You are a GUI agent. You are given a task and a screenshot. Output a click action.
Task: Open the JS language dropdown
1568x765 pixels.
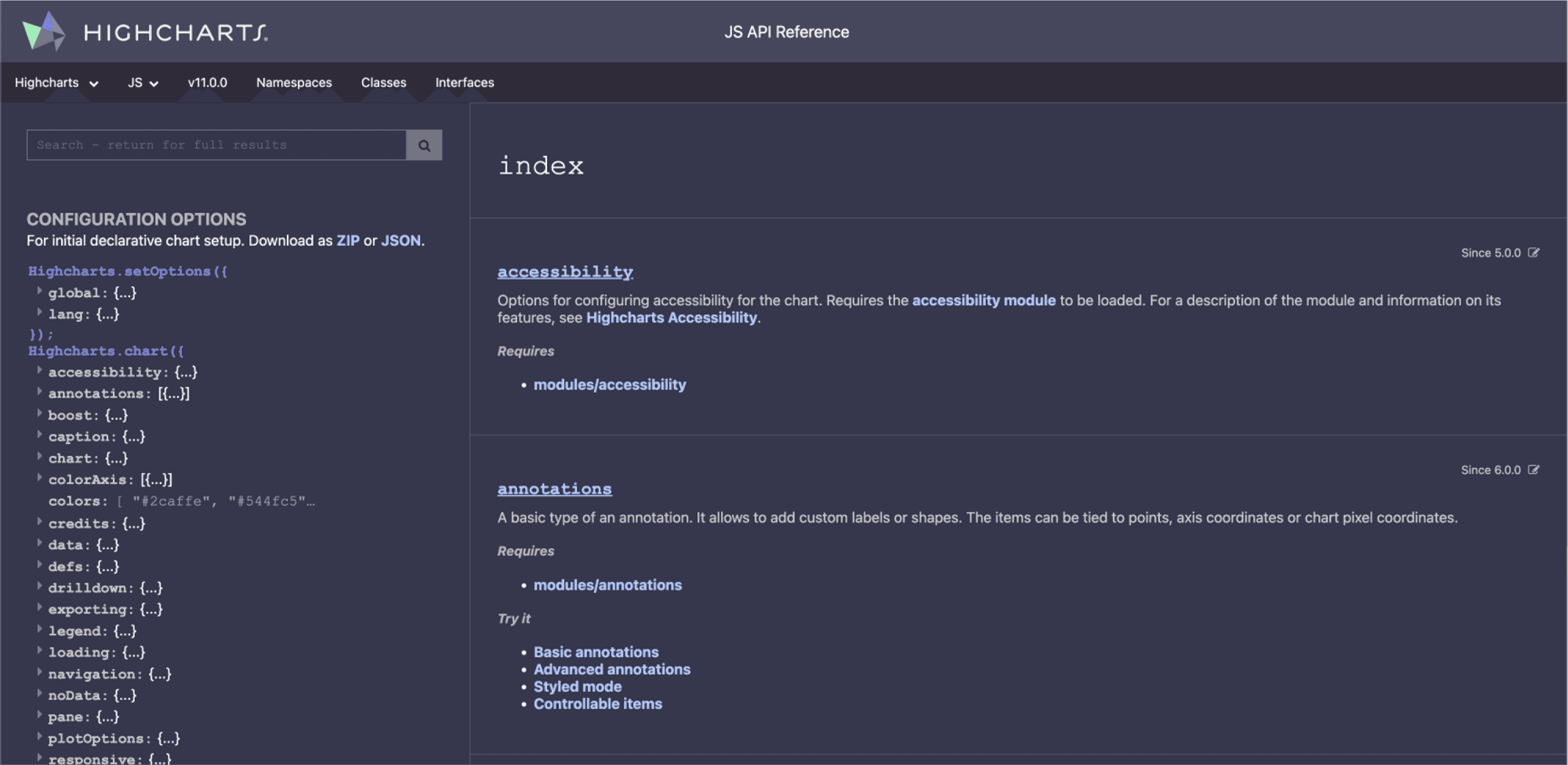point(143,83)
